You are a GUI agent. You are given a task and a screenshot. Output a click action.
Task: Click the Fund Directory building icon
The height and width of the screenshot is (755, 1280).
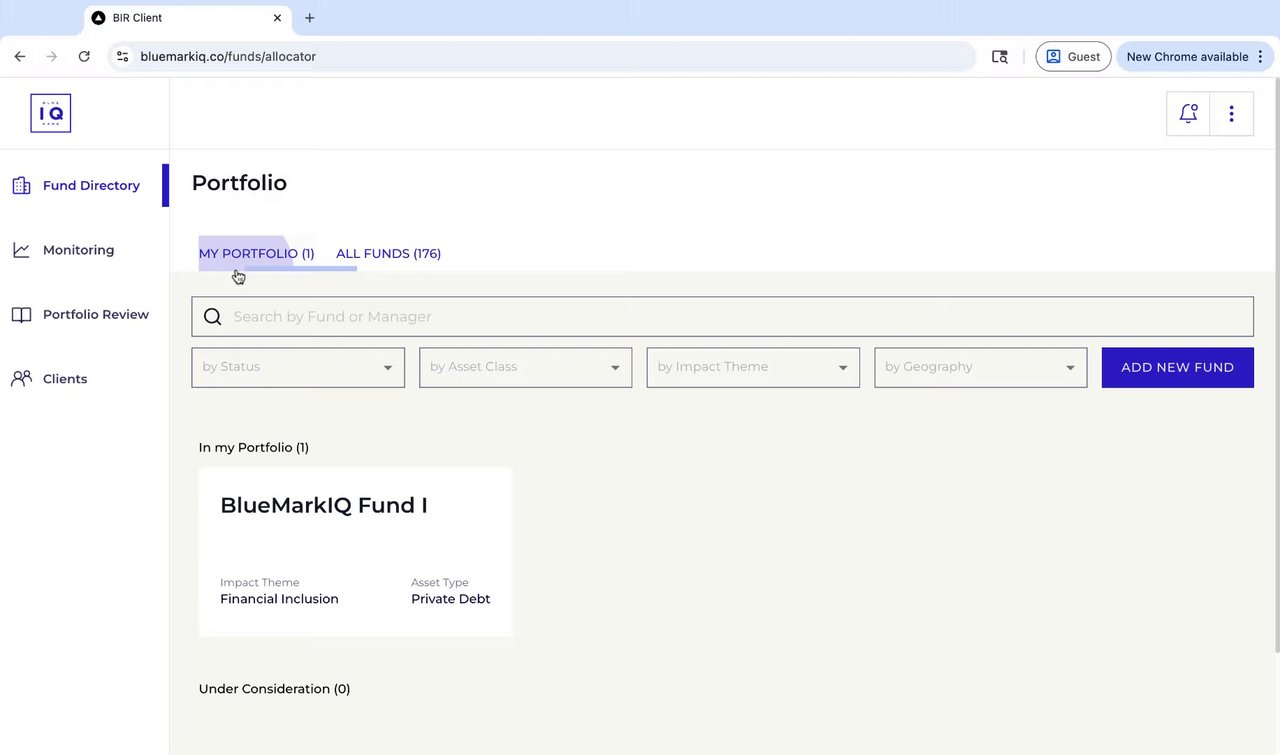21,185
